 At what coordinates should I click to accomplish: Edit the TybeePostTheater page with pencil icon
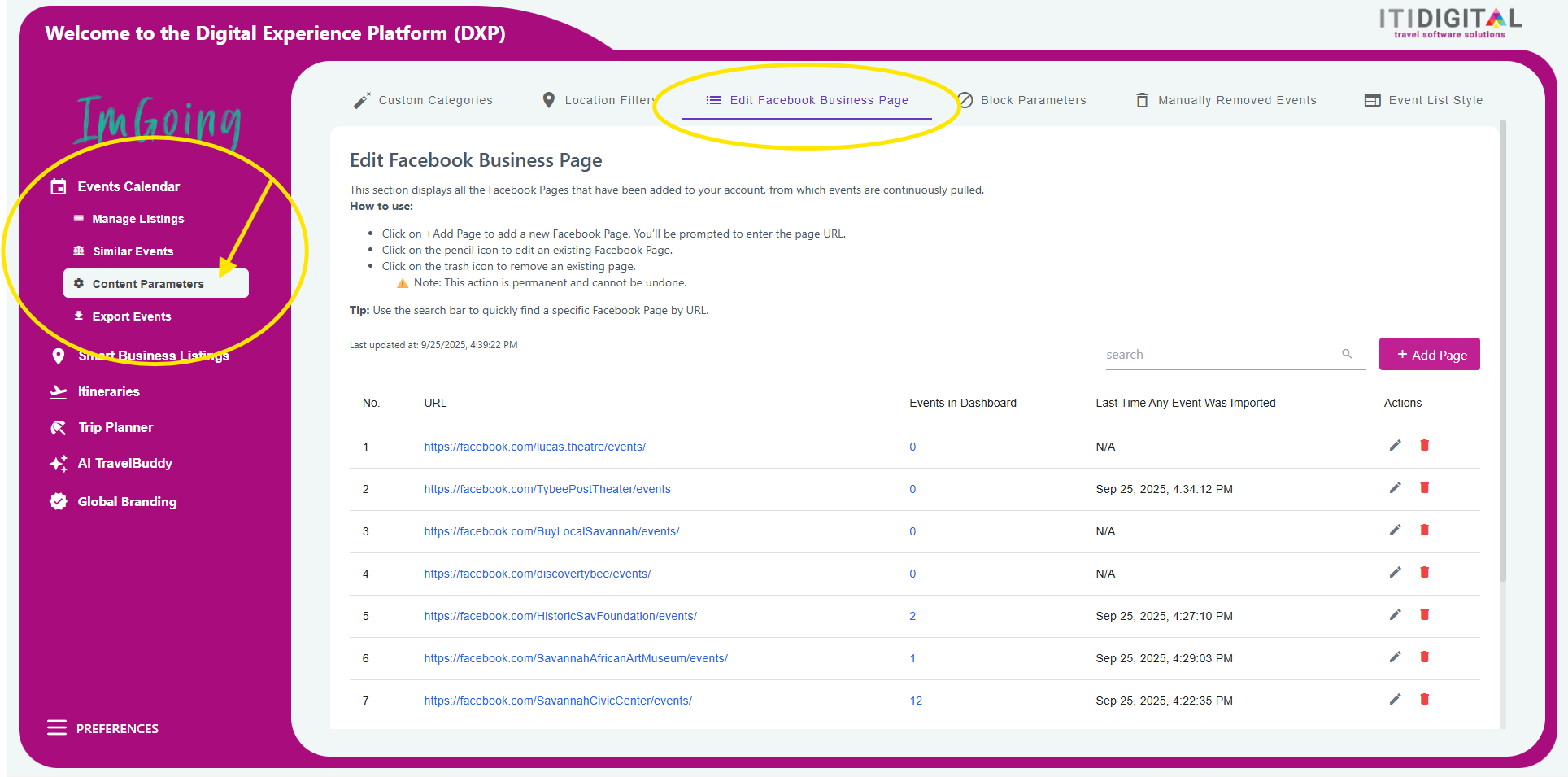pos(1396,487)
